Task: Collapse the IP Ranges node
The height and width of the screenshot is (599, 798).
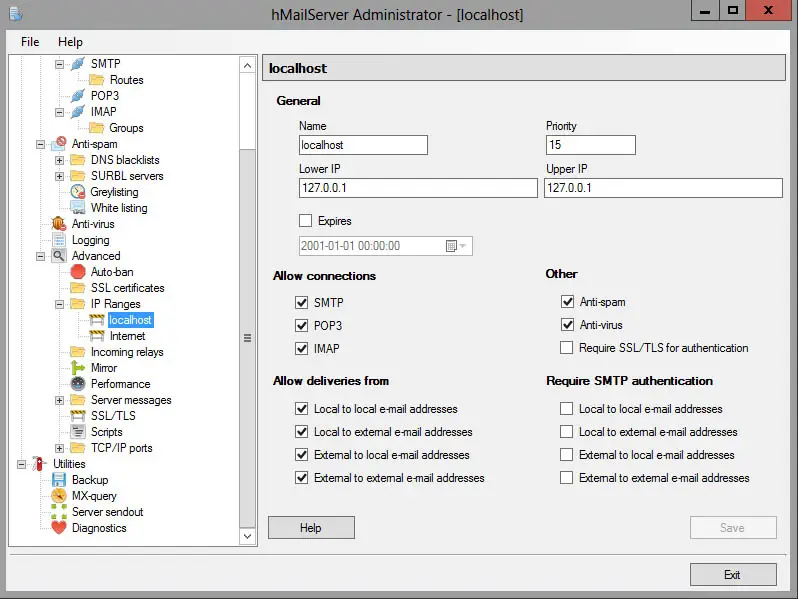Action: (x=60, y=304)
